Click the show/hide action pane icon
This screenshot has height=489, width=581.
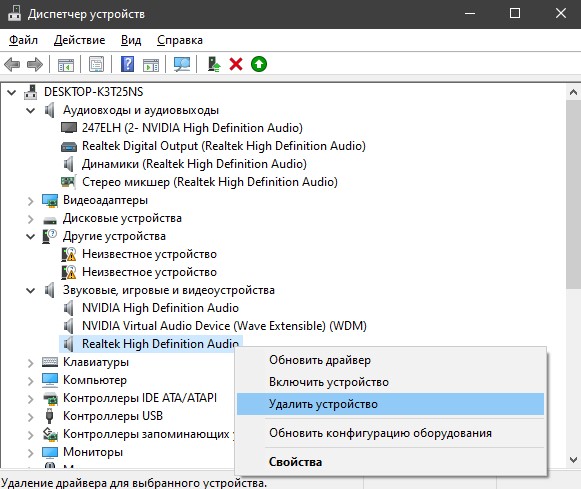pyautogui.click(x=151, y=64)
